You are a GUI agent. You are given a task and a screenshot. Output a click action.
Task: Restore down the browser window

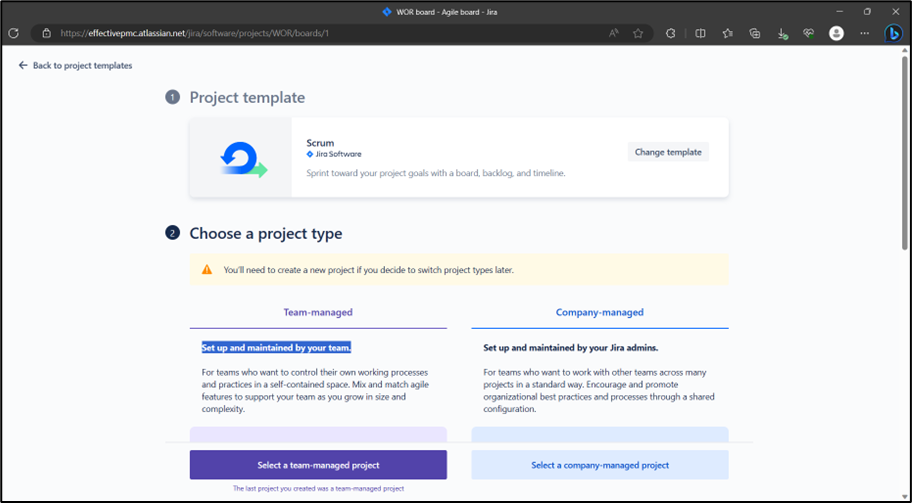[867, 12]
